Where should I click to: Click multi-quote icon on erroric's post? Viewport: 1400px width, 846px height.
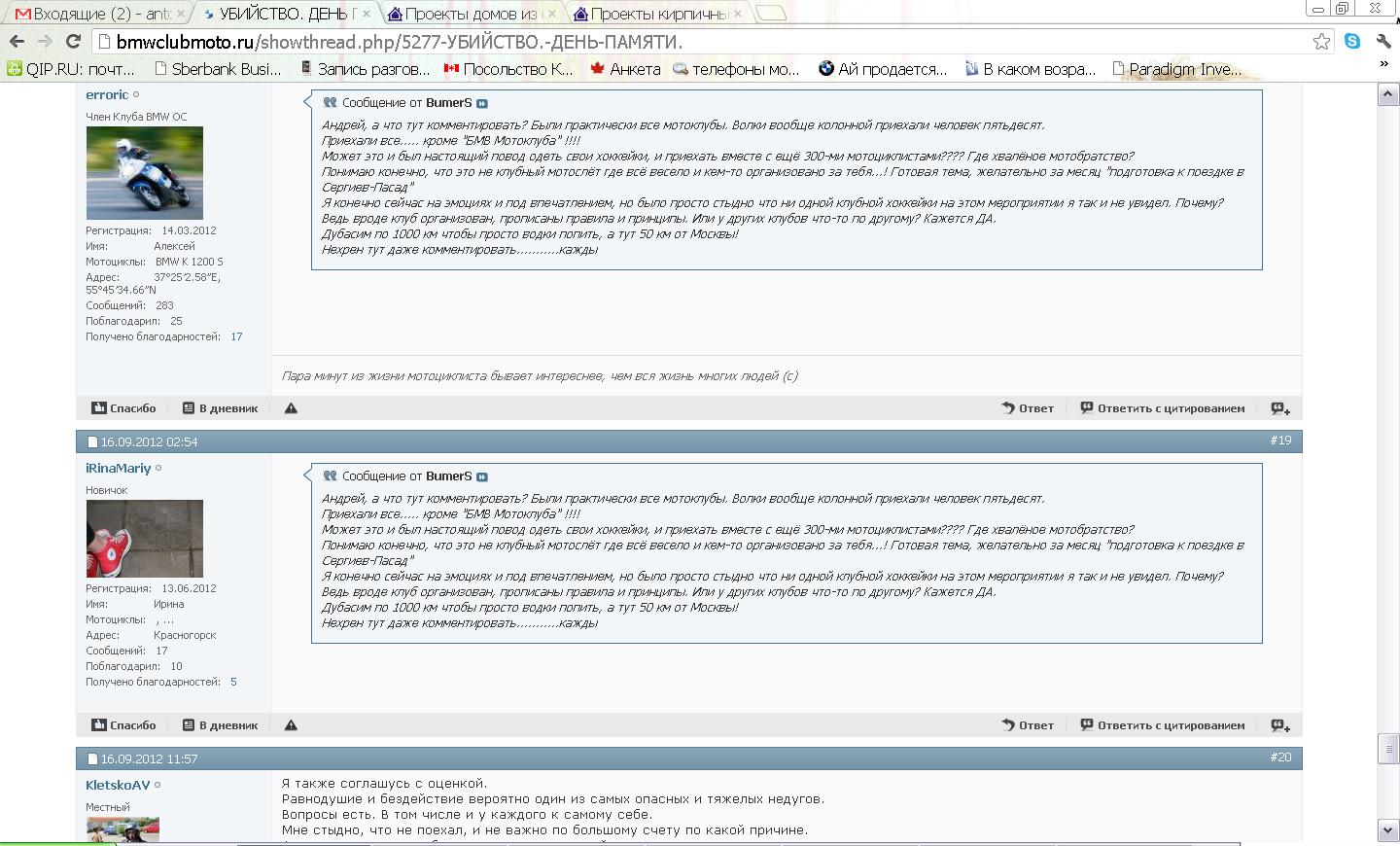pos(1279,408)
